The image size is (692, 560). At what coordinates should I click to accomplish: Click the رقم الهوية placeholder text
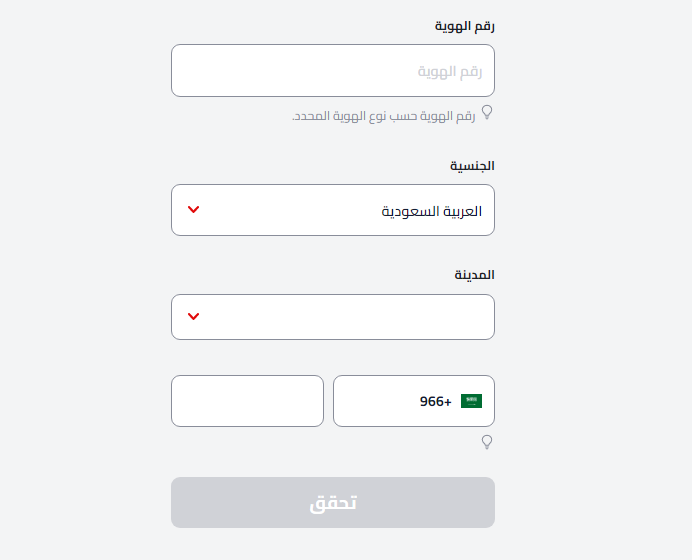[449, 71]
